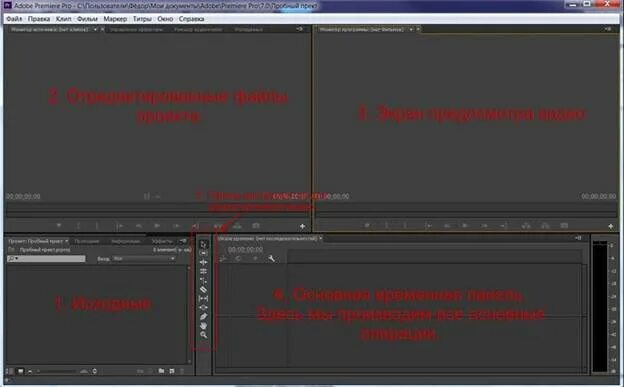This screenshot has width=624, height=387.
Task: Add marker button in timeline header
Action: pyautogui.click(x=255, y=259)
